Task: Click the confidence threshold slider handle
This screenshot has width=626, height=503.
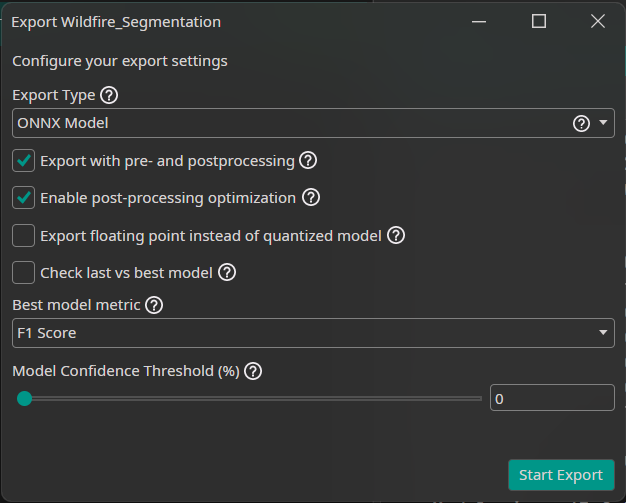Action: [24, 398]
